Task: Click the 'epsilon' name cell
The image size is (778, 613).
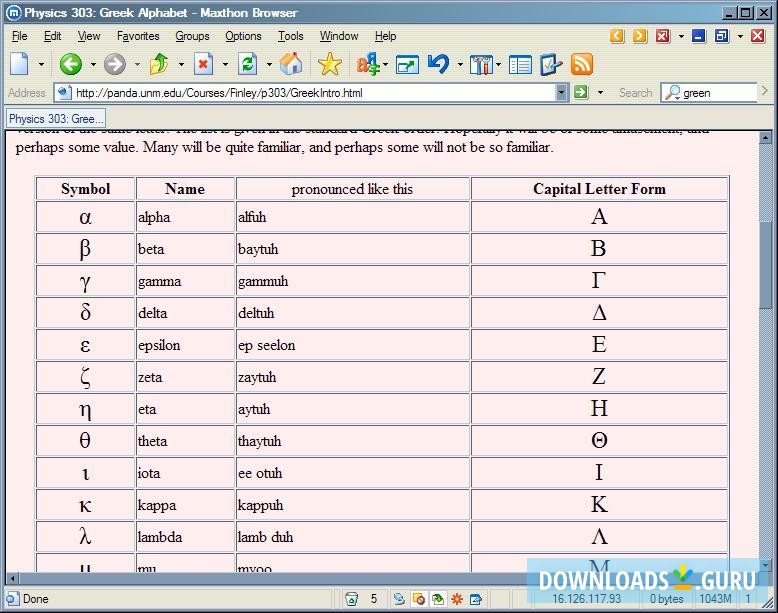Action: pyautogui.click(x=185, y=345)
